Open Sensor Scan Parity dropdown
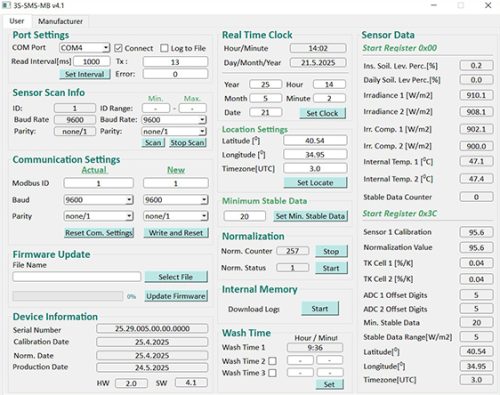This screenshot has width=500, height=395. click(174, 131)
